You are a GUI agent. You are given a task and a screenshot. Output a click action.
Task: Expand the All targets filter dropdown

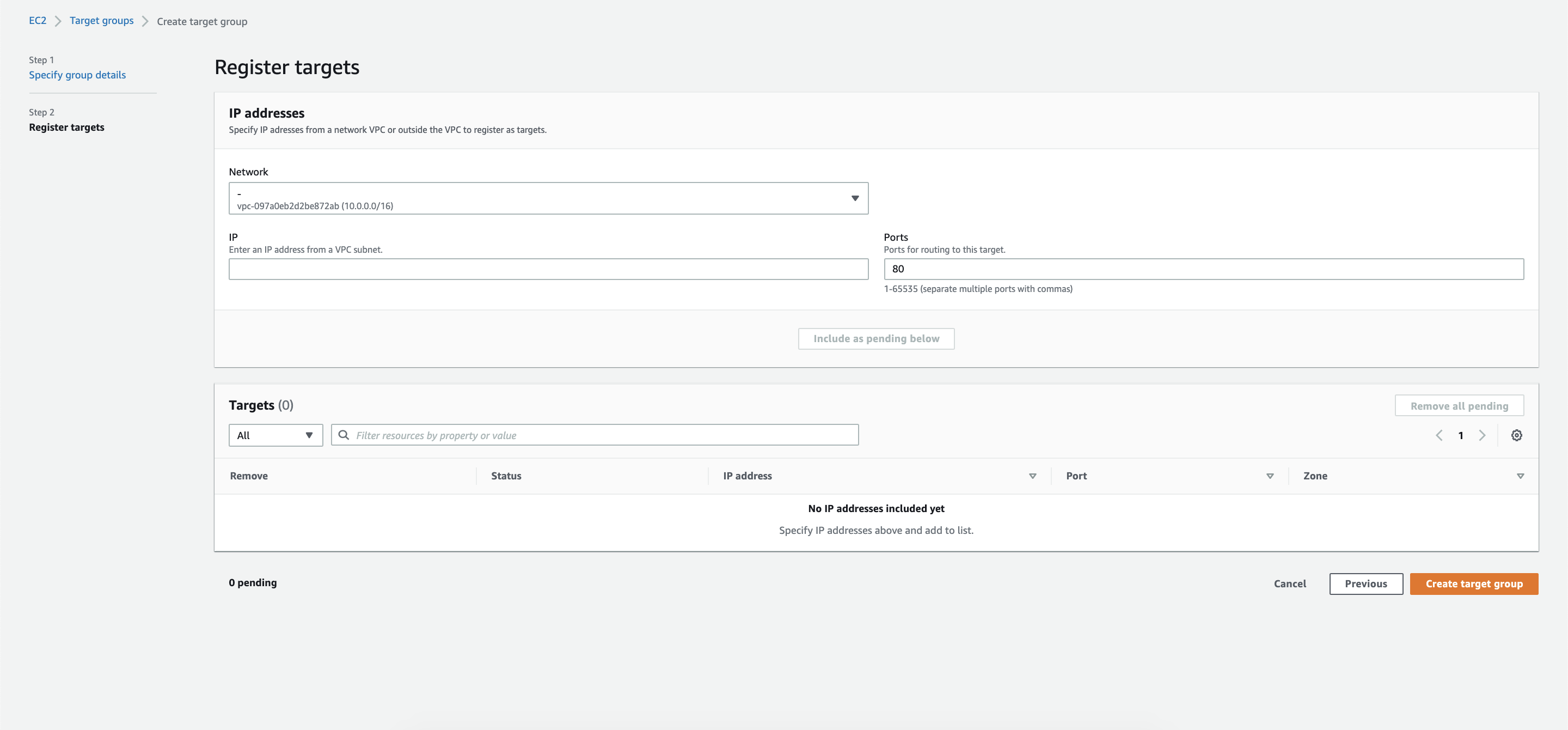pyautogui.click(x=275, y=435)
